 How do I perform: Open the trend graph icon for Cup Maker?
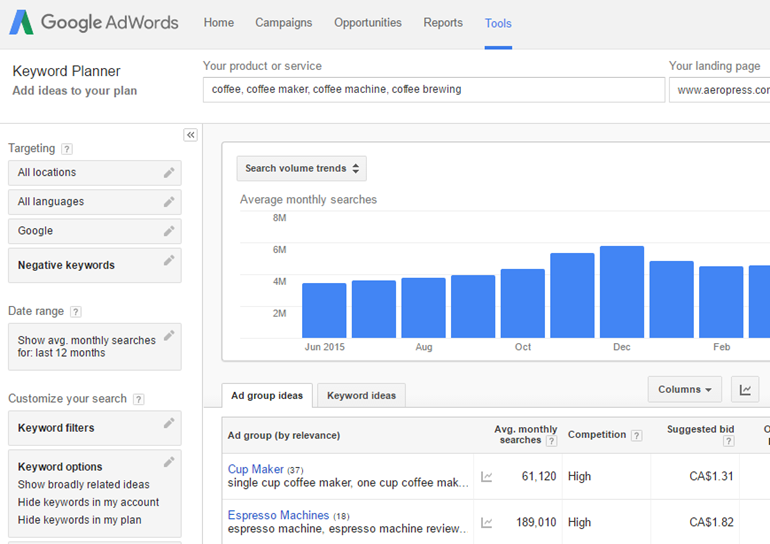pyautogui.click(x=486, y=477)
